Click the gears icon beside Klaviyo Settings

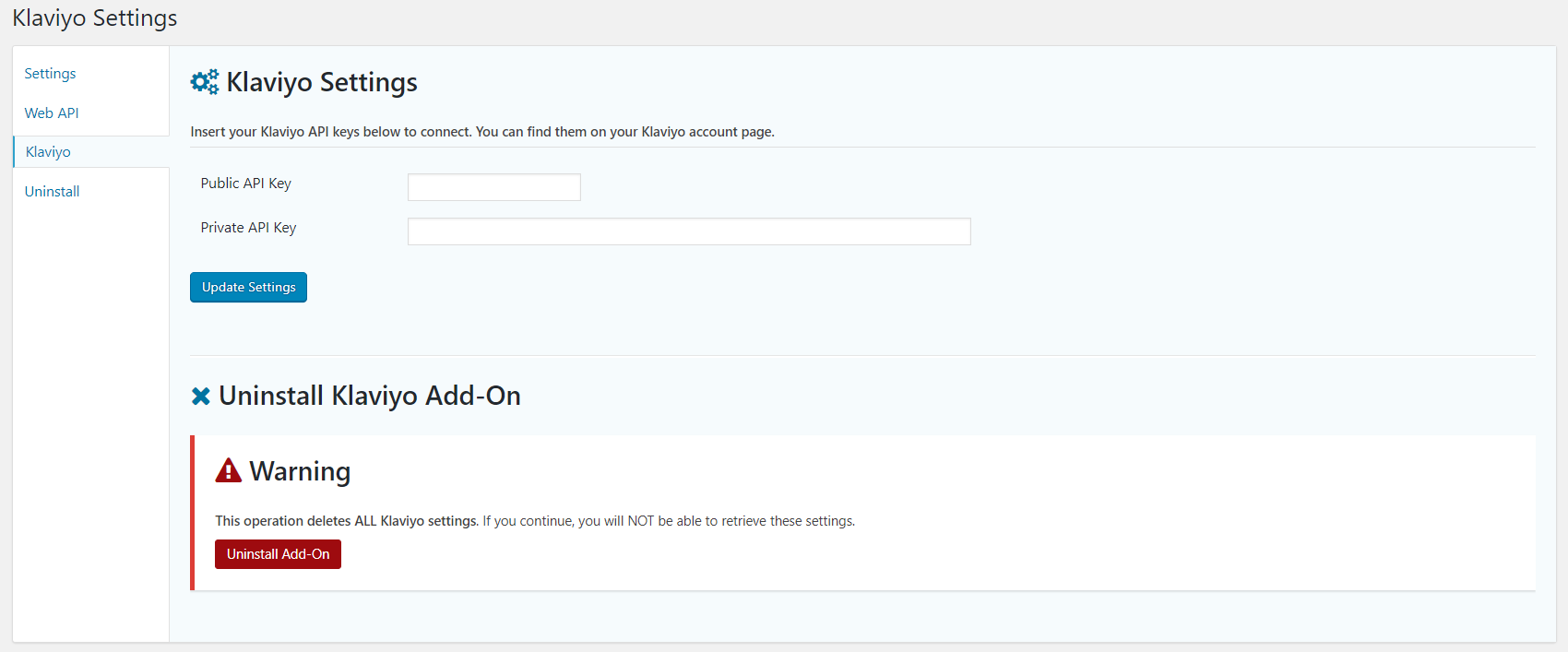pos(204,82)
